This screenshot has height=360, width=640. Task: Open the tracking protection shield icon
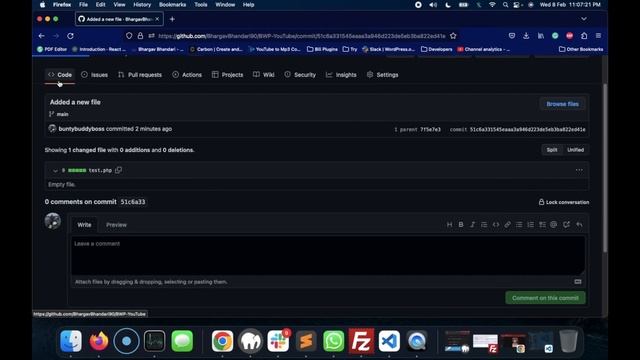tap(129, 36)
